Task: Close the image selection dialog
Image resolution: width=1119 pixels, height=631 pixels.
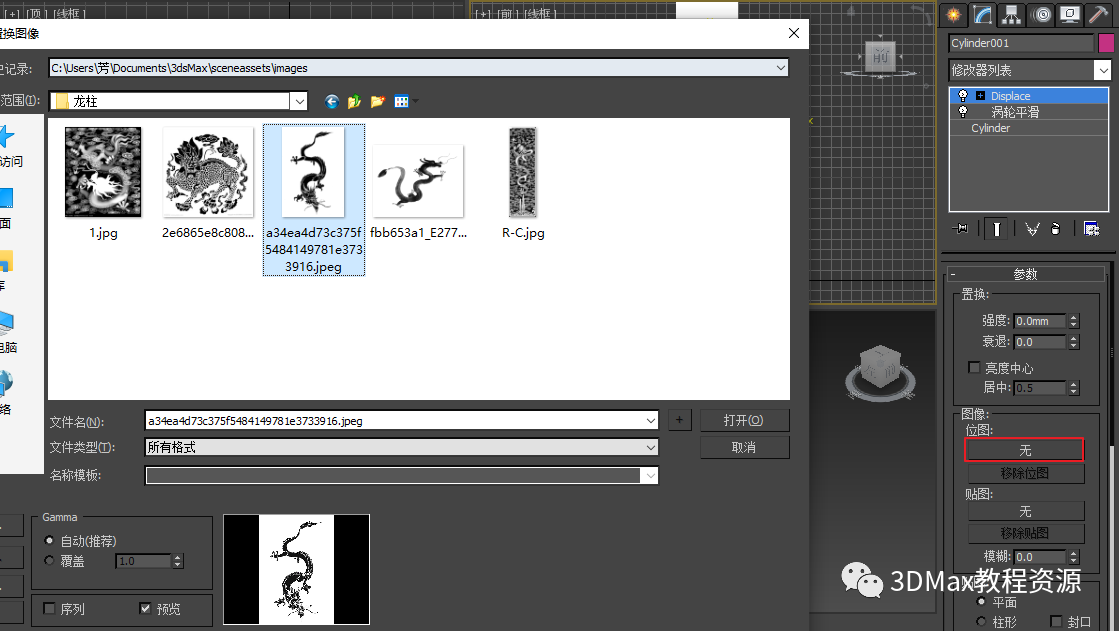Action: (794, 33)
